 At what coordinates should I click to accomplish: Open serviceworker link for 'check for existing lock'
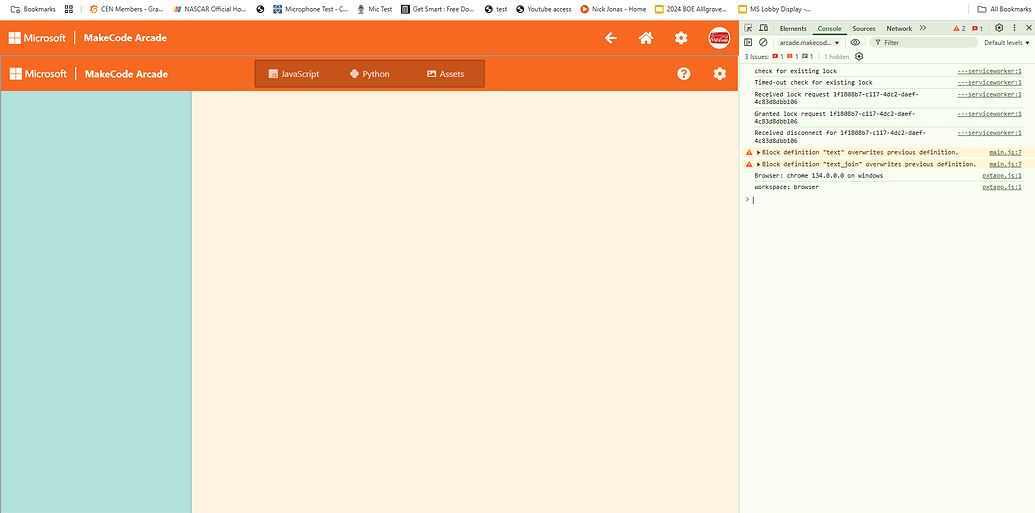(x=989, y=71)
